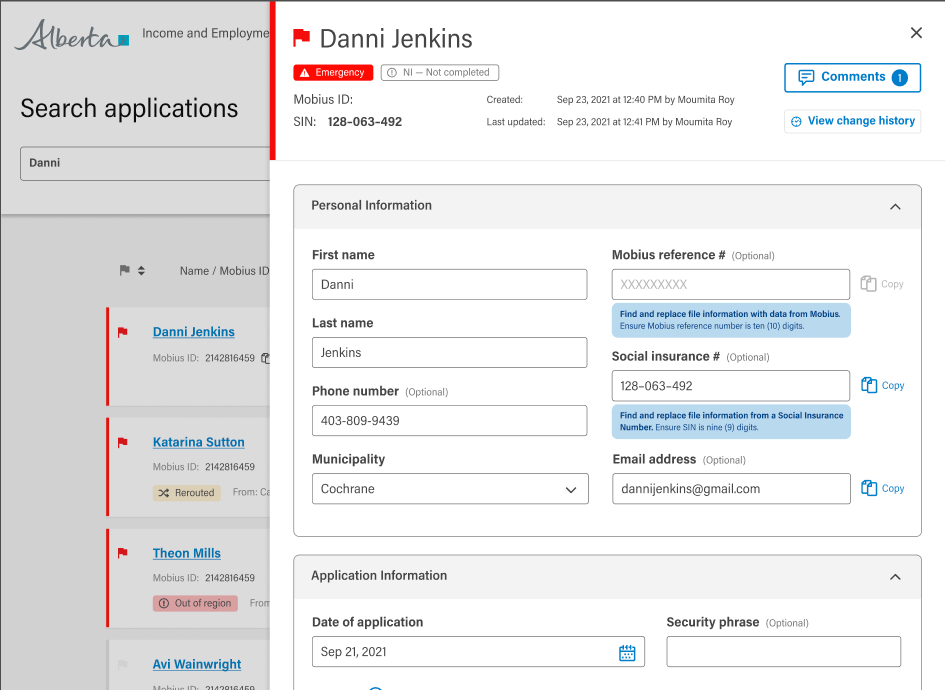Image resolution: width=945 pixels, height=690 pixels.
Task: Open the Comments button
Action: [x=852, y=78]
